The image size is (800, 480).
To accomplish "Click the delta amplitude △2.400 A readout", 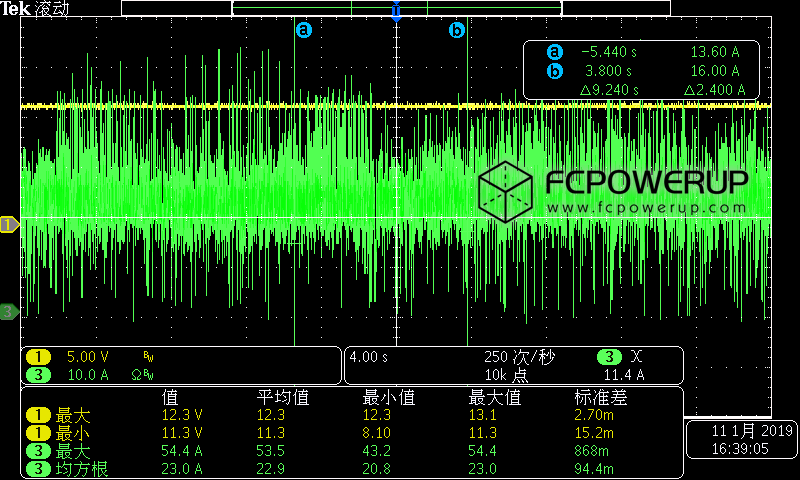I will point(715,90).
